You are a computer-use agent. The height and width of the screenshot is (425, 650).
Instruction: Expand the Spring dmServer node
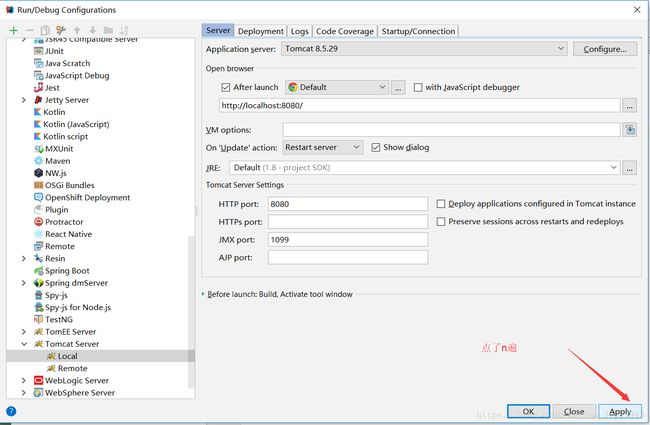pyautogui.click(x=24, y=283)
